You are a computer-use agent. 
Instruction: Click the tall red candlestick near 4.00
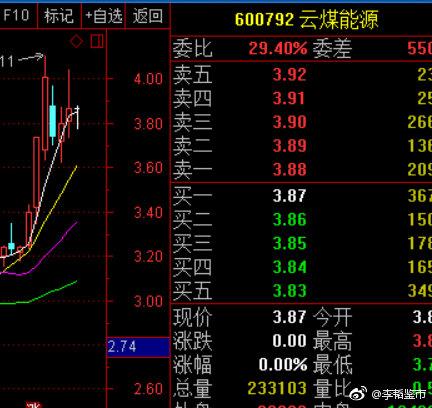[45, 113]
